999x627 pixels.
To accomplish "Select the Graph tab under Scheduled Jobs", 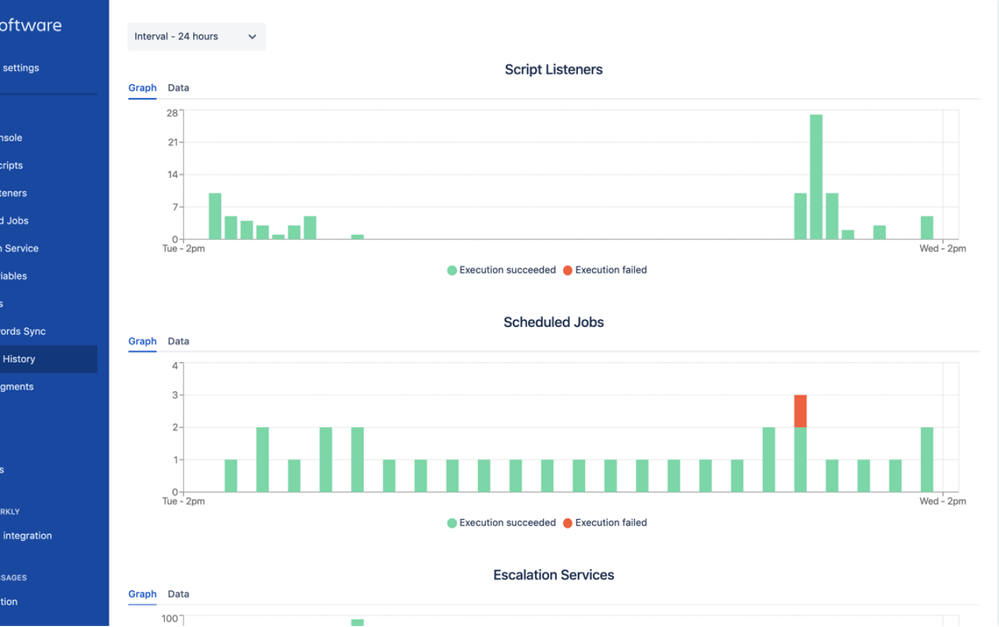I will (142, 341).
